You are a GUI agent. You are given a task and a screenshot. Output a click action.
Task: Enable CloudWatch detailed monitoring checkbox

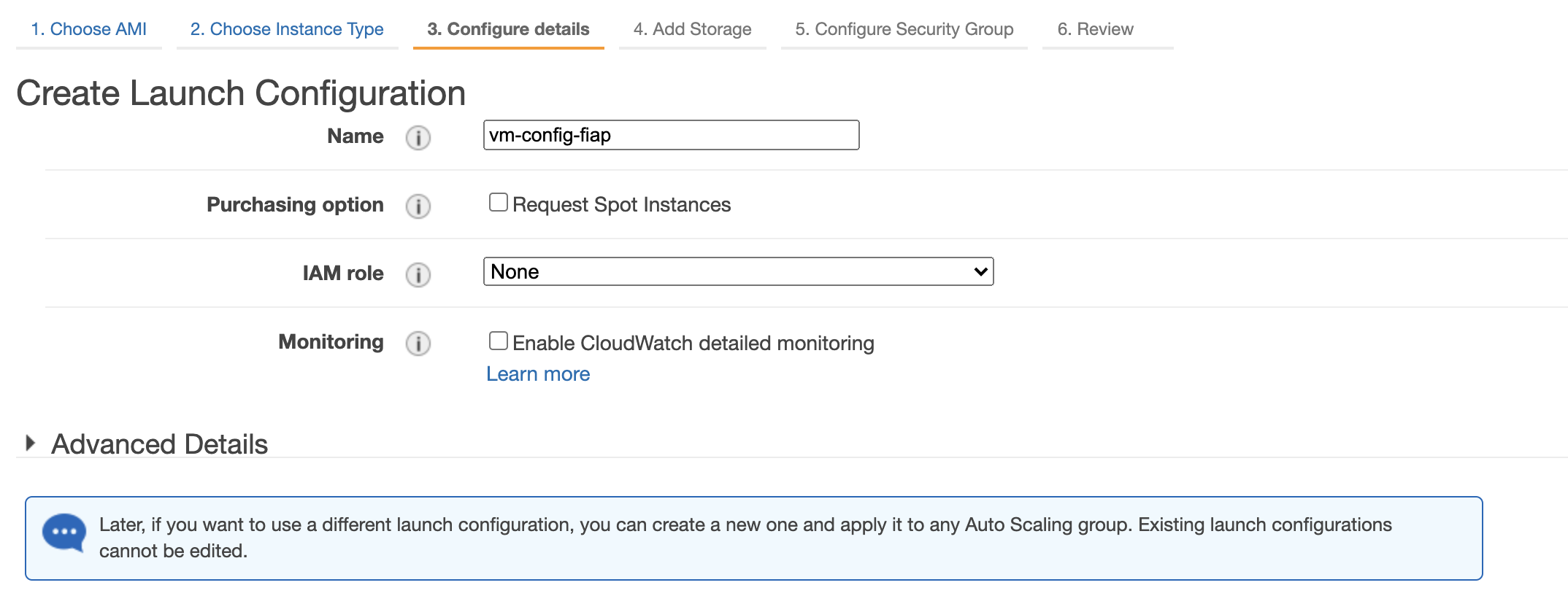point(499,341)
